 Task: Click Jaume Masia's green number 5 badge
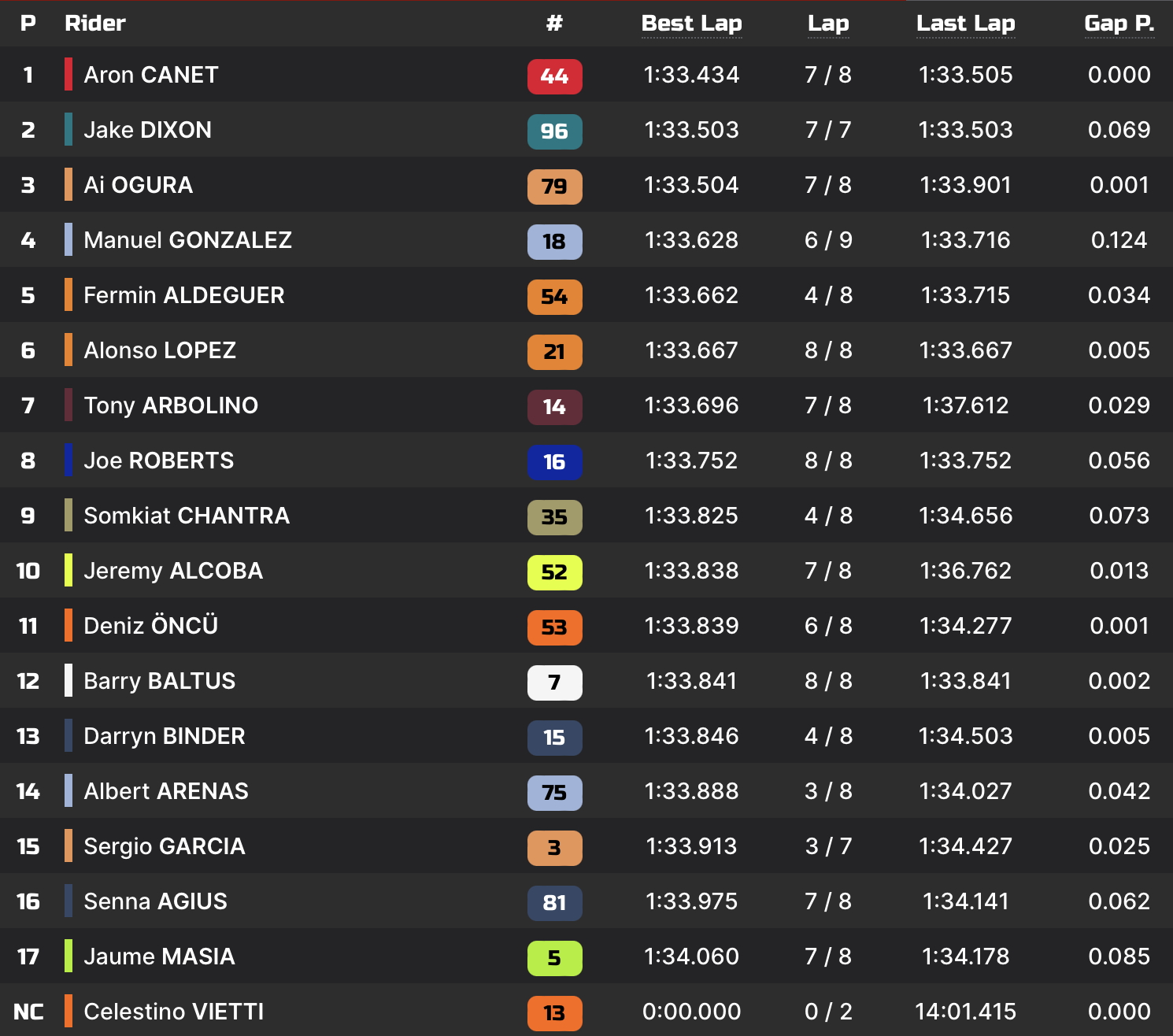coord(554,958)
